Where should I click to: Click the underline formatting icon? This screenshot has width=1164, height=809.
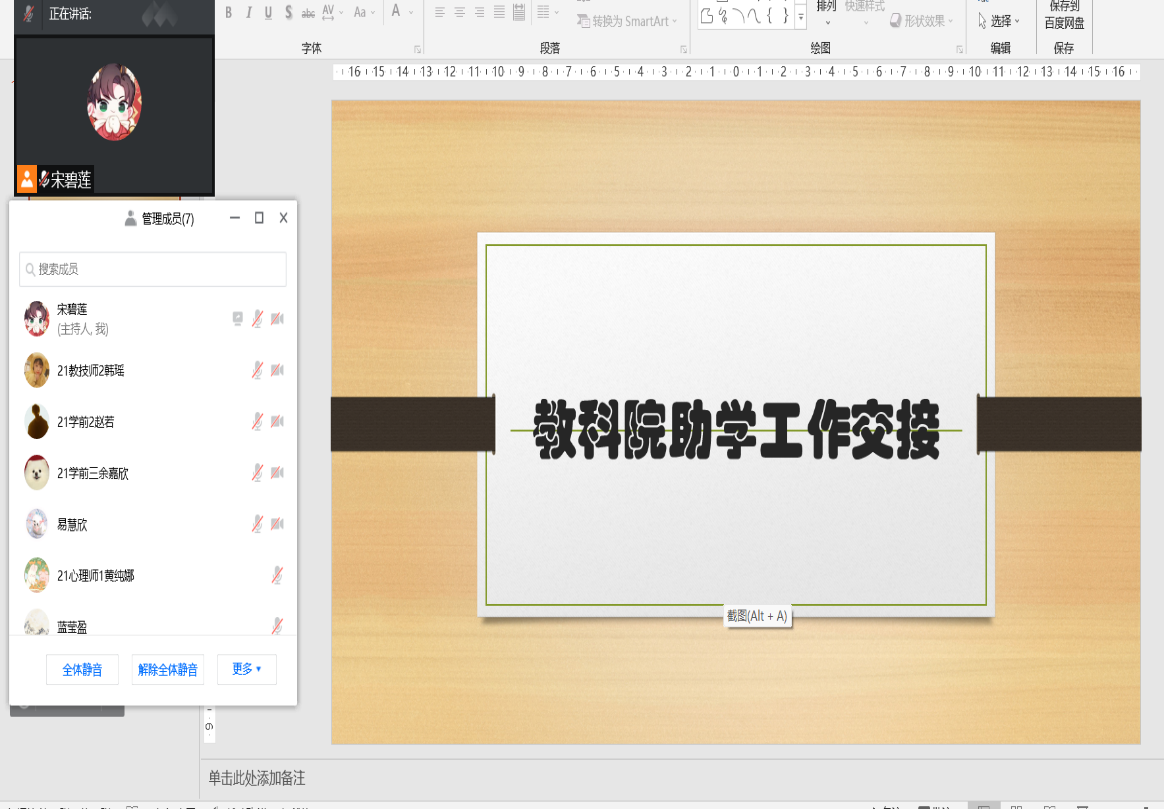coord(268,12)
